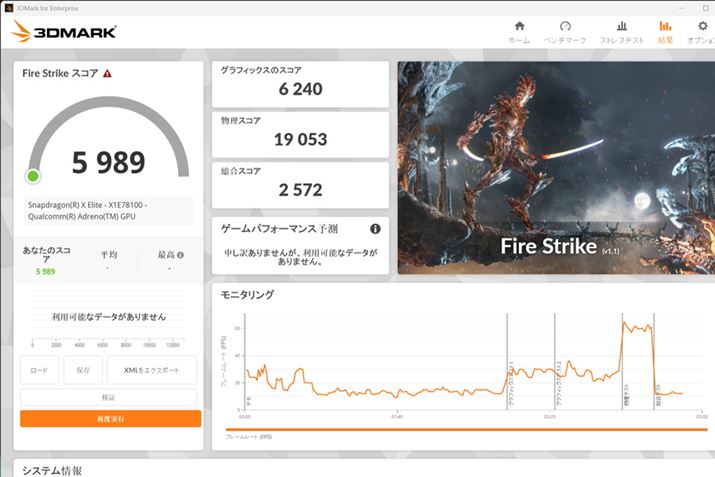Click the green score indicator dot on gauge
This screenshot has height=477, width=715.
point(33,176)
